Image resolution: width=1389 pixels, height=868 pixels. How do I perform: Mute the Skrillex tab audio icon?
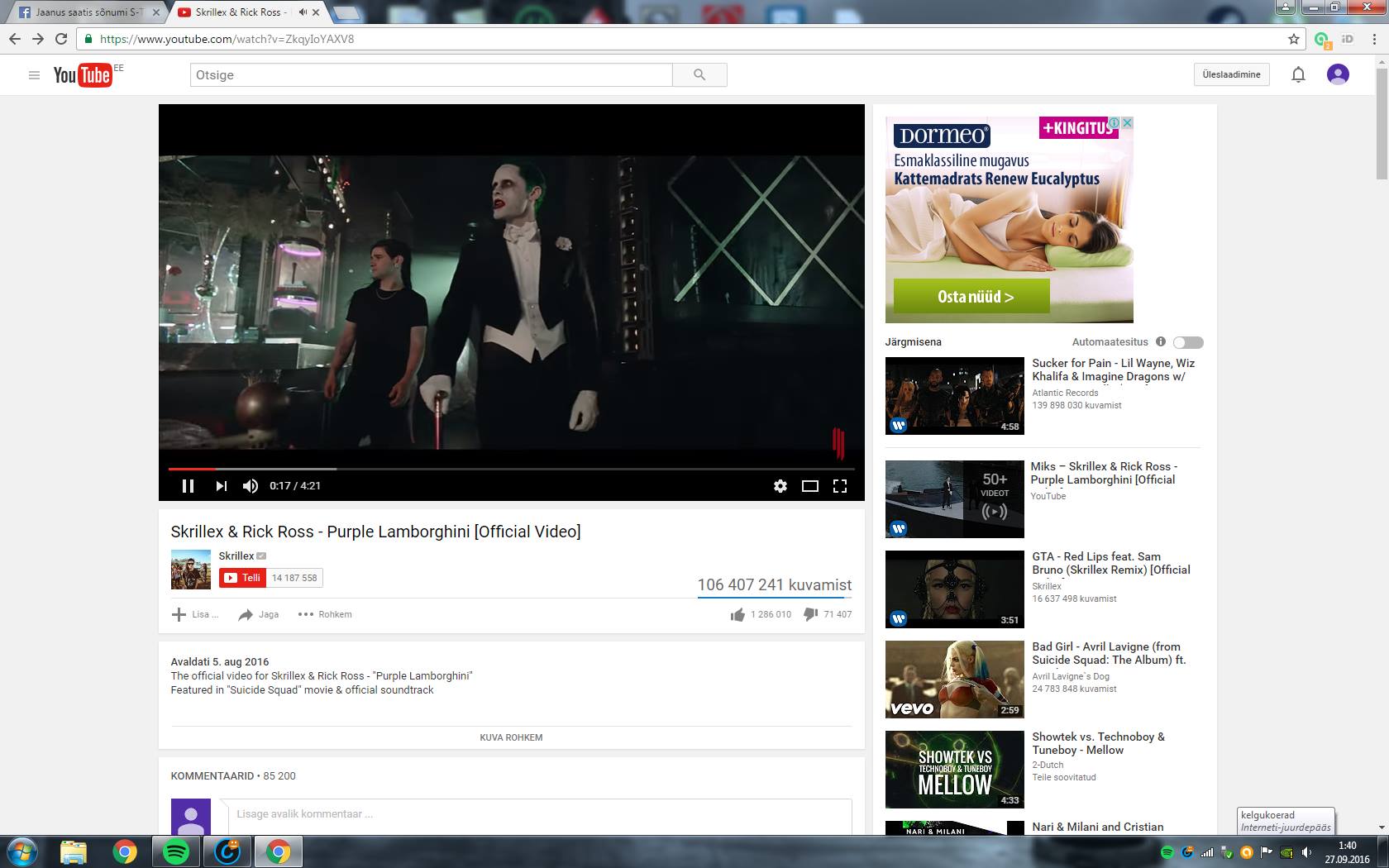pyautogui.click(x=303, y=12)
